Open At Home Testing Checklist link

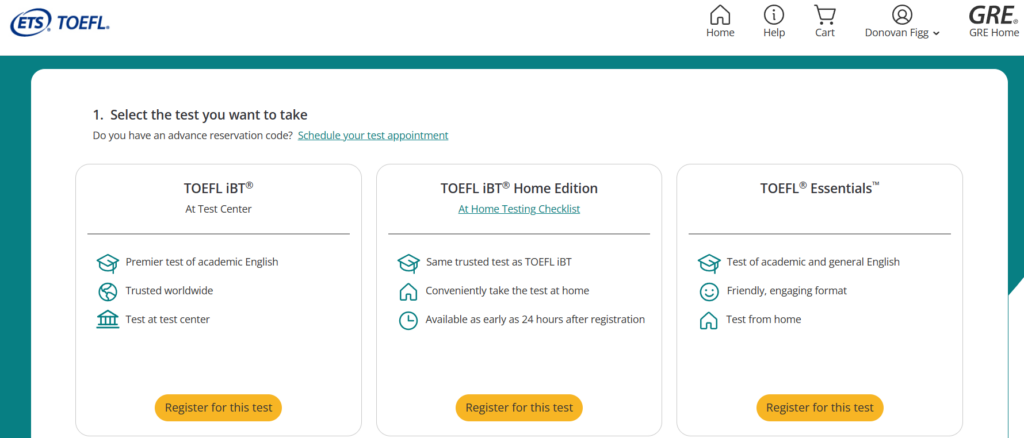click(x=519, y=209)
